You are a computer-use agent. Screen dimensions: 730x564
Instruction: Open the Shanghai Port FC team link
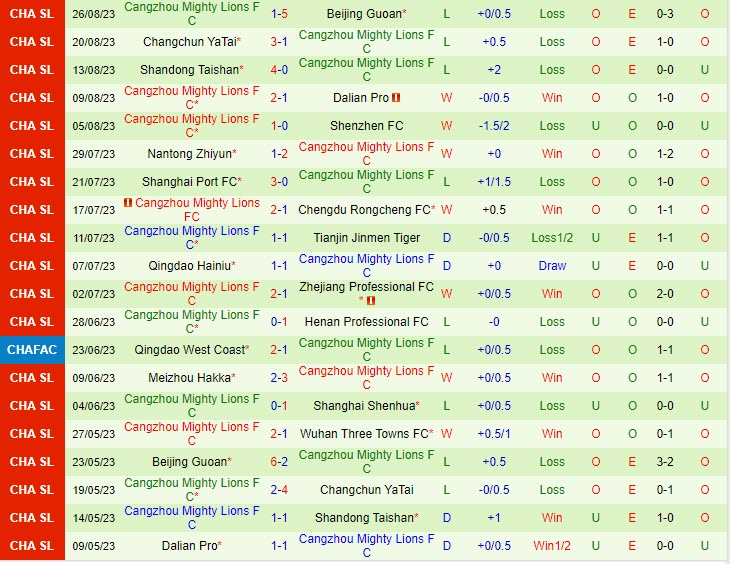(189, 182)
